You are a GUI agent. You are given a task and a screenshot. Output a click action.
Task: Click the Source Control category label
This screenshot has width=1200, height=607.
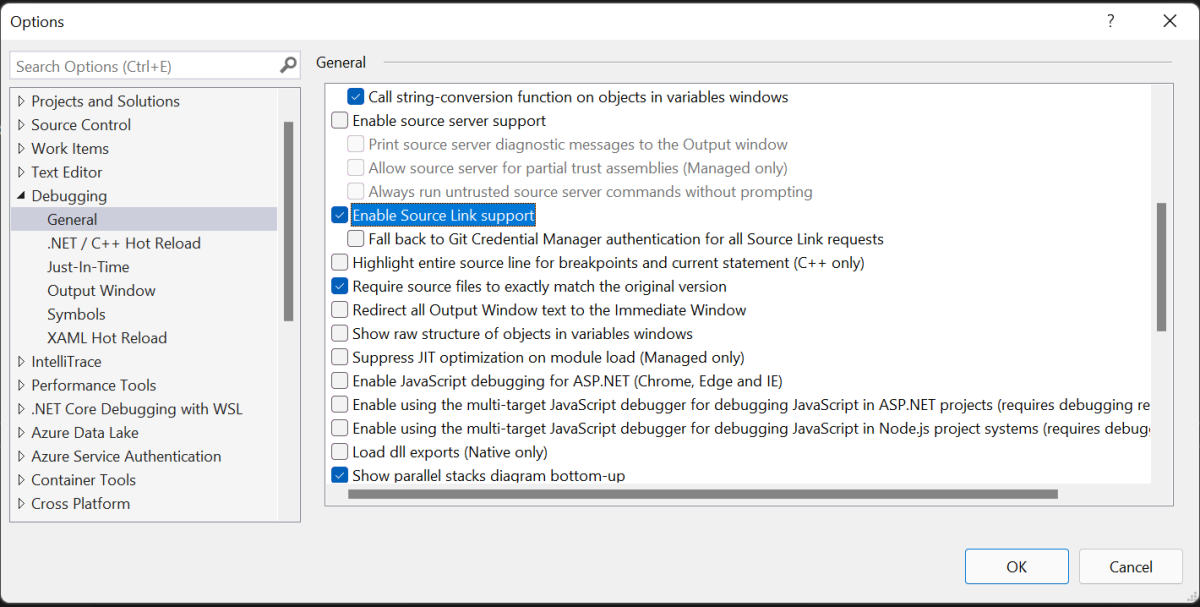click(81, 125)
